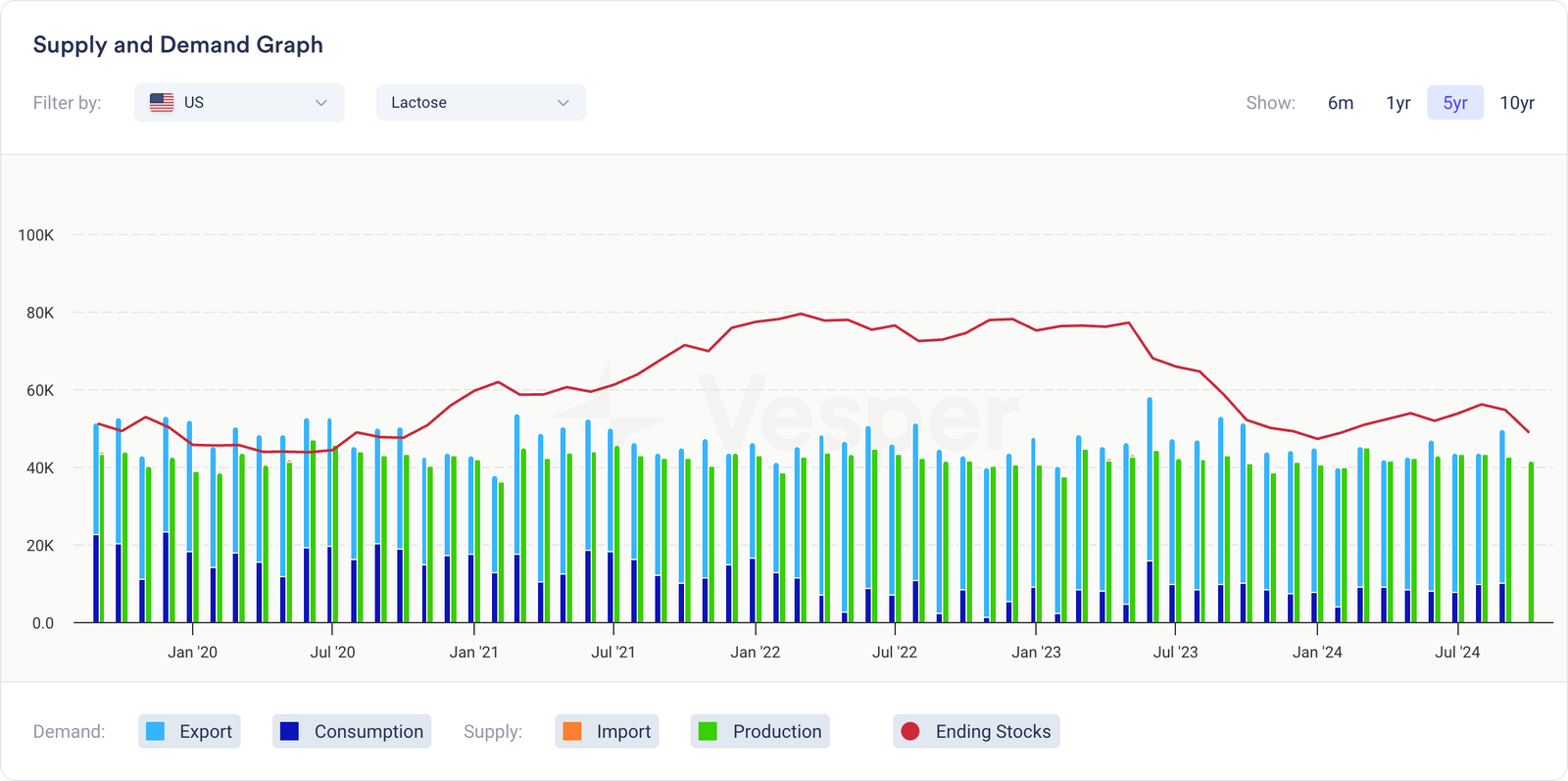Click the orange Import legend square
Screen dimensions: 1568x781
[572, 731]
